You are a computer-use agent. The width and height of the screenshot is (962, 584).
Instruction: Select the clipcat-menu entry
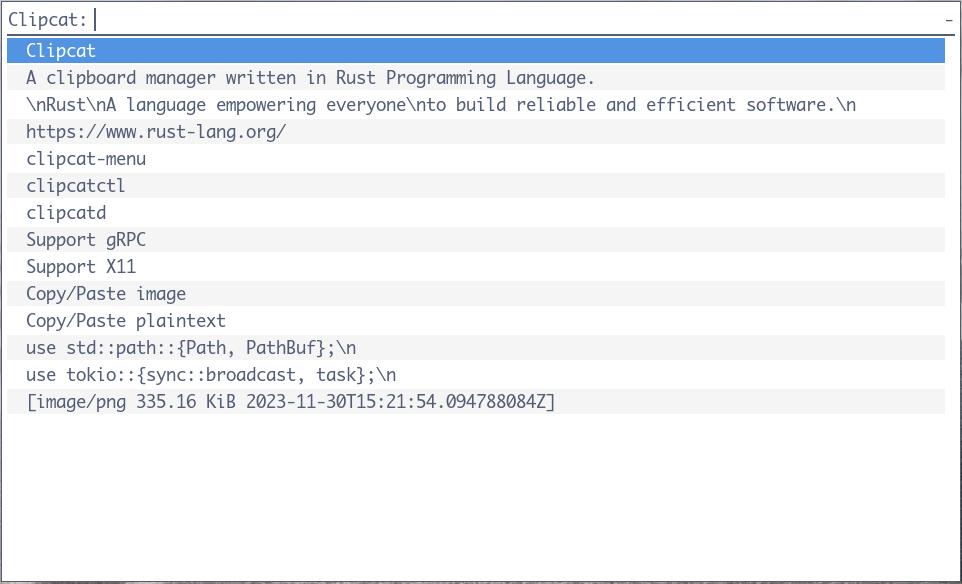click(475, 158)
